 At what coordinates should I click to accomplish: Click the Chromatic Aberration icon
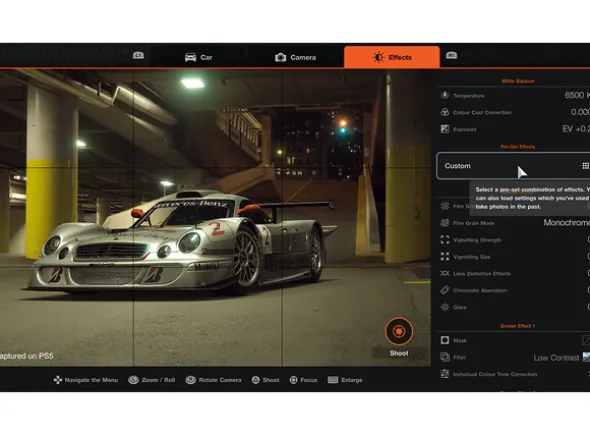(445, 290)
